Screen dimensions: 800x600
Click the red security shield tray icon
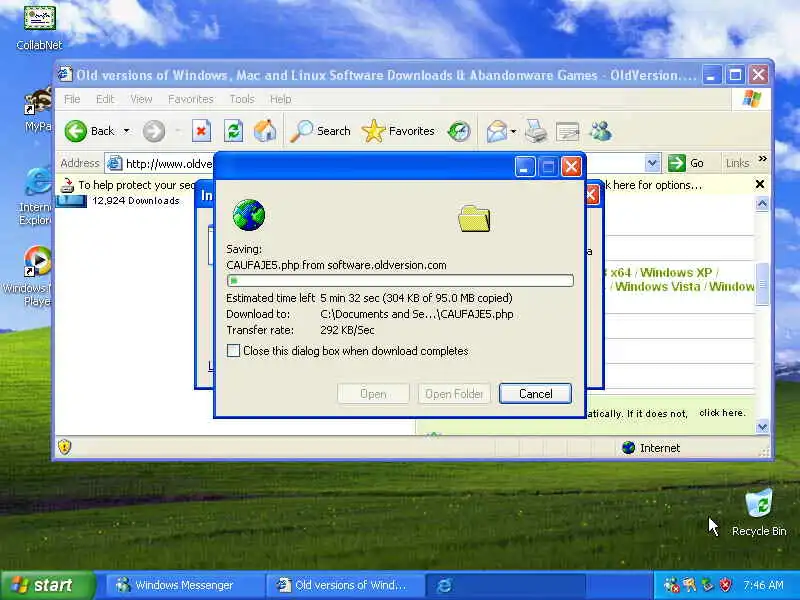click(725, 585)
